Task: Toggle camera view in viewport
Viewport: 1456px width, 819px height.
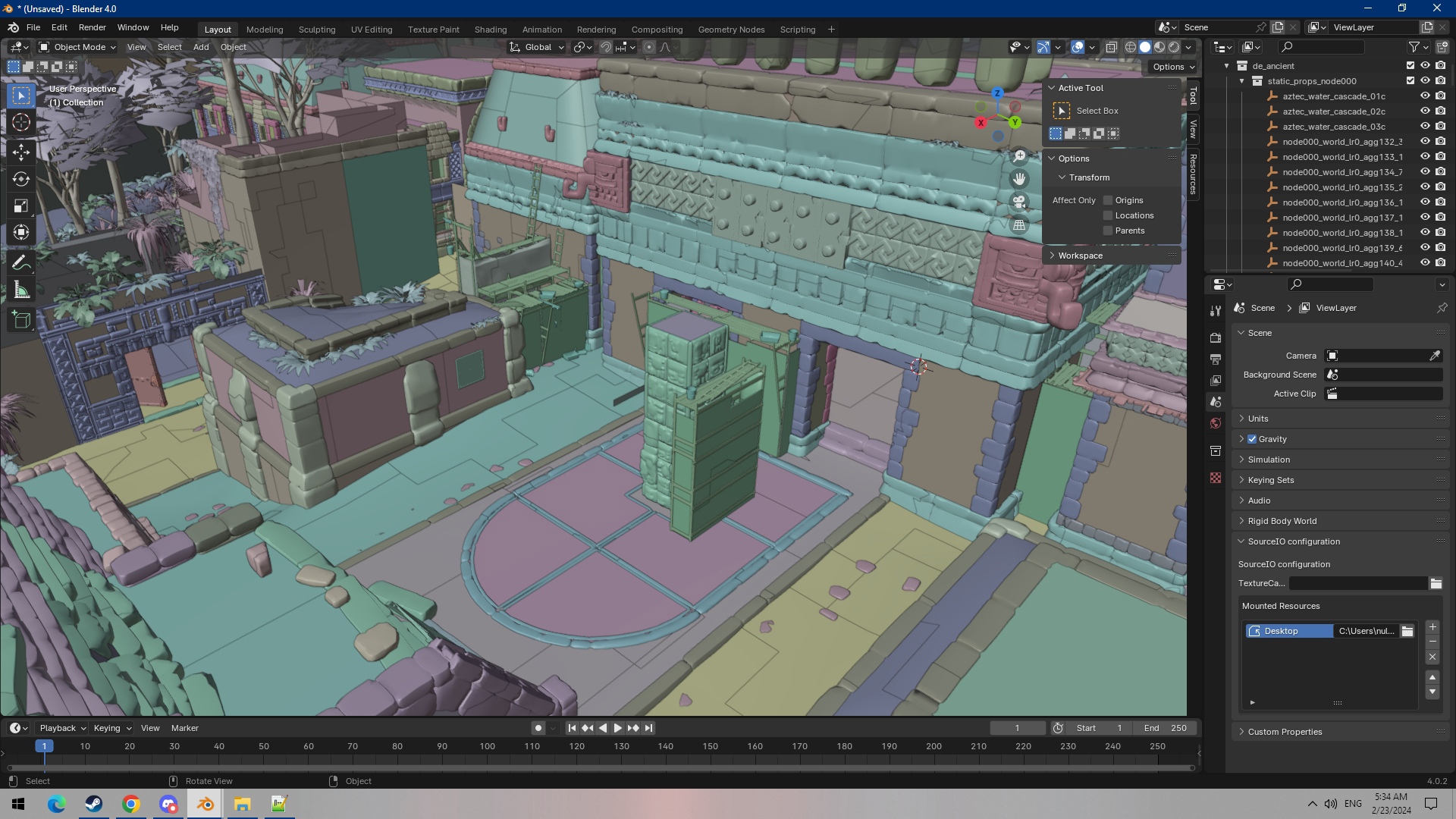Action: (x=1019, y=202)
